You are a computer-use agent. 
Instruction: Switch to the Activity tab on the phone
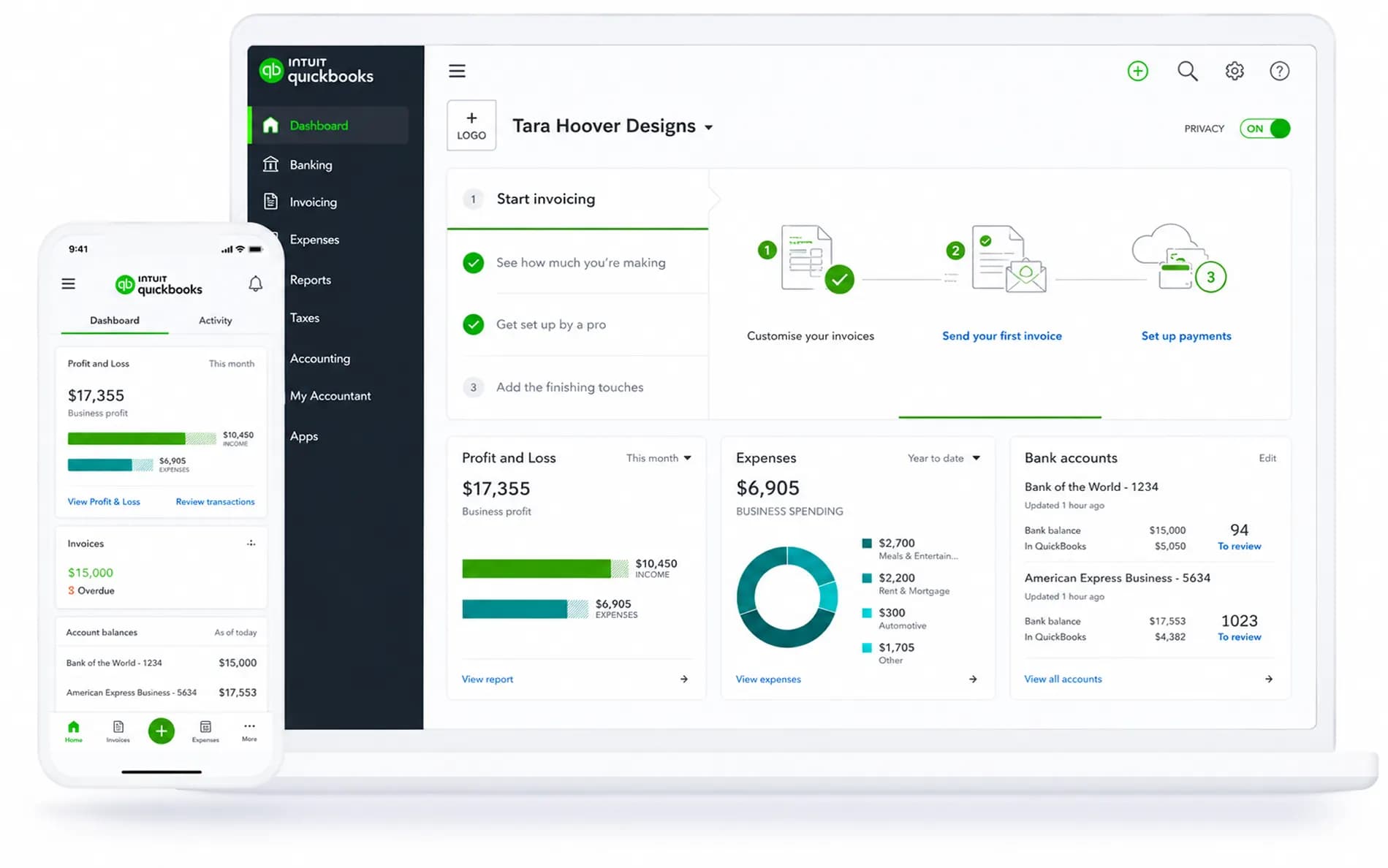tap(215, 320)
